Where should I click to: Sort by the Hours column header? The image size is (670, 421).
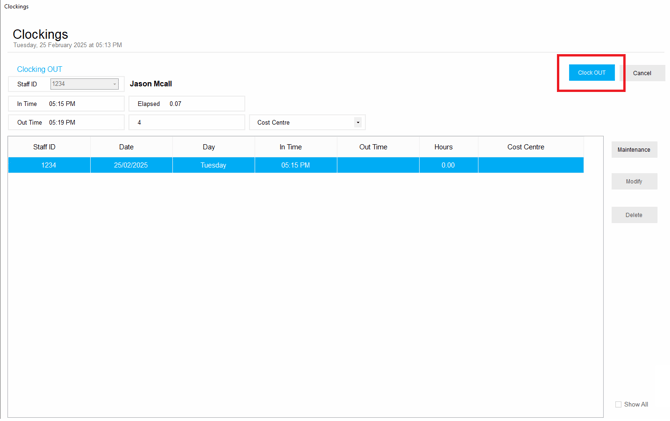click(443, 147)
